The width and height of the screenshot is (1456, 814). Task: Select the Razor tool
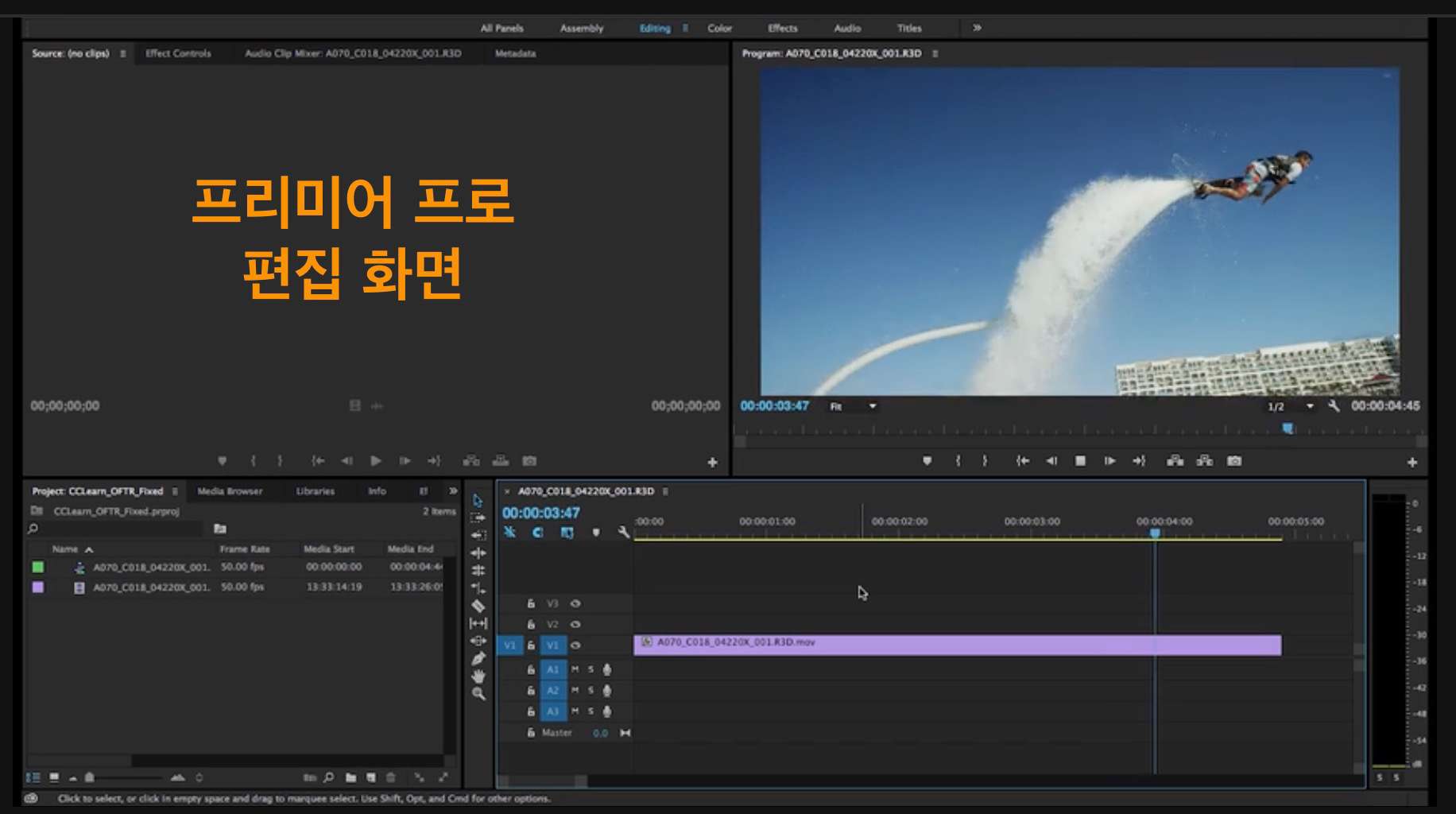click(478, 606)
